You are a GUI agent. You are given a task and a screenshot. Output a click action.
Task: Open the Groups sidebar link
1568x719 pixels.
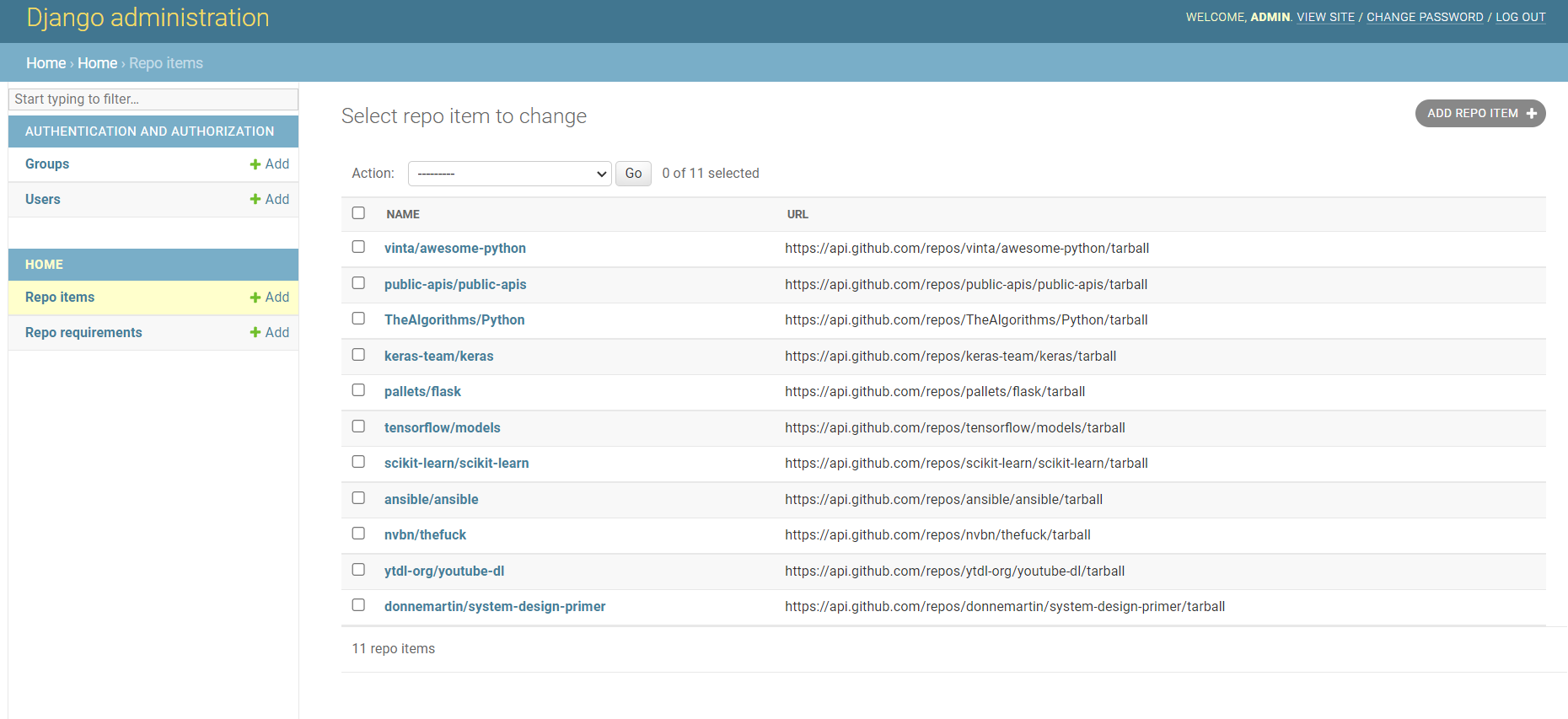[47, 164]
